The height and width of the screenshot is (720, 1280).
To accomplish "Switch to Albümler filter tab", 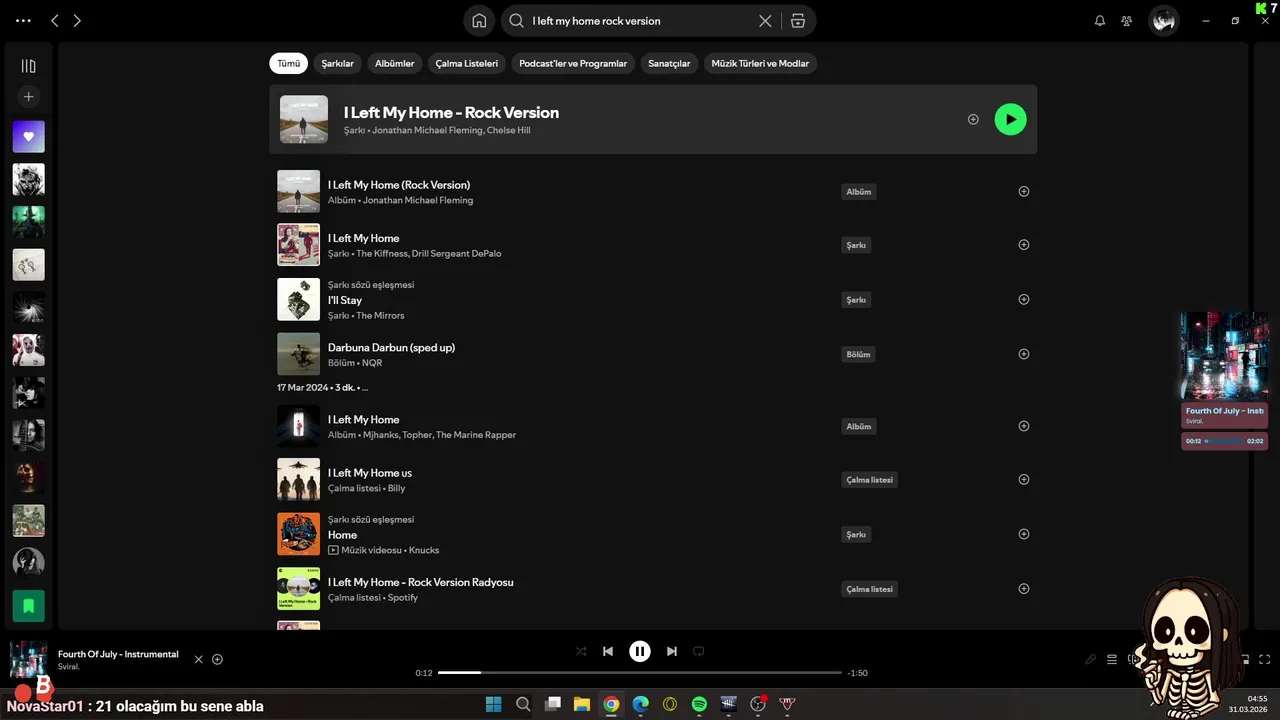I will tap(394, 63).
